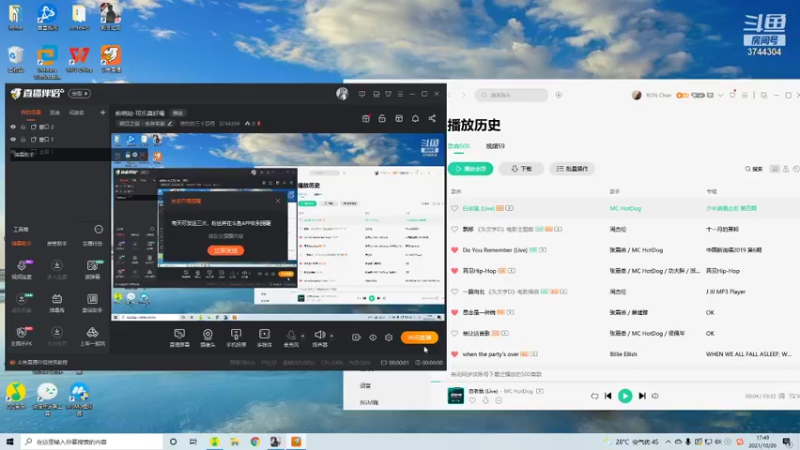
Task: Skip to the next track
Action: point(642,396)
